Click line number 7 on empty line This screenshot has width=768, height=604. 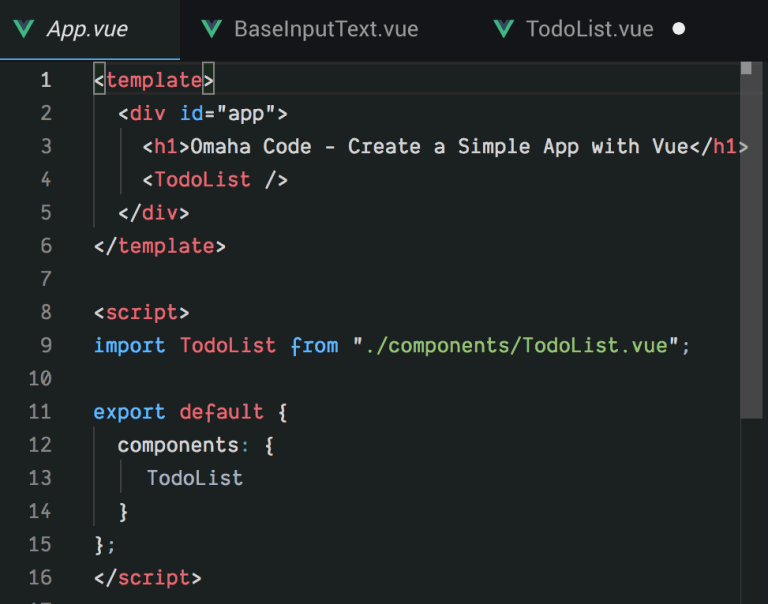[46, 279]
